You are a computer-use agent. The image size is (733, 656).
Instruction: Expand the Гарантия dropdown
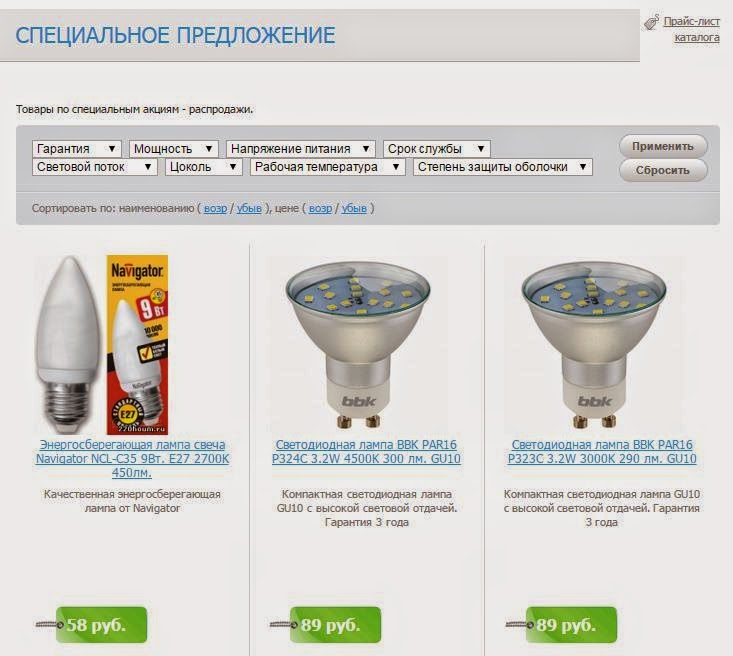pyautogui.click(x=77, y=149)
